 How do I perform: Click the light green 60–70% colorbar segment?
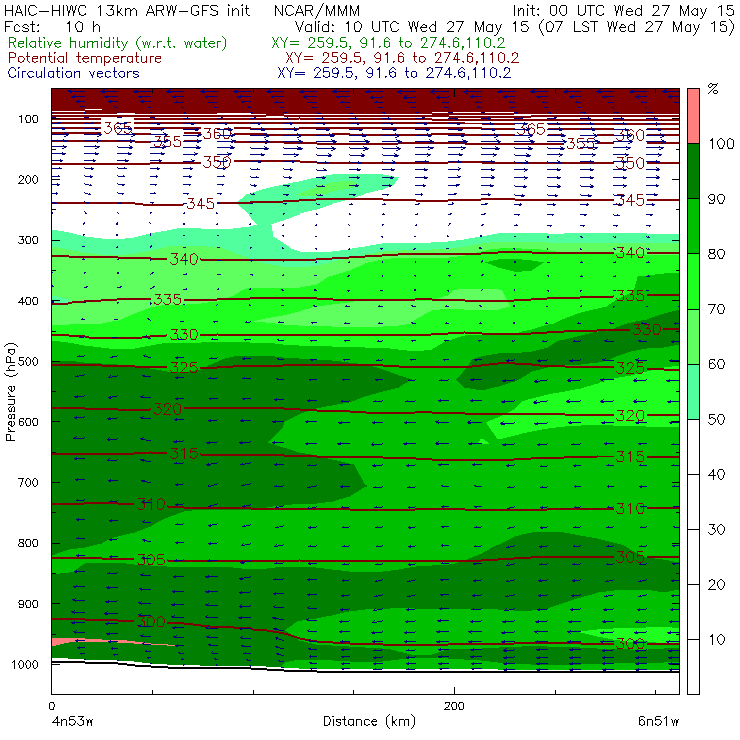coord(693,336)
